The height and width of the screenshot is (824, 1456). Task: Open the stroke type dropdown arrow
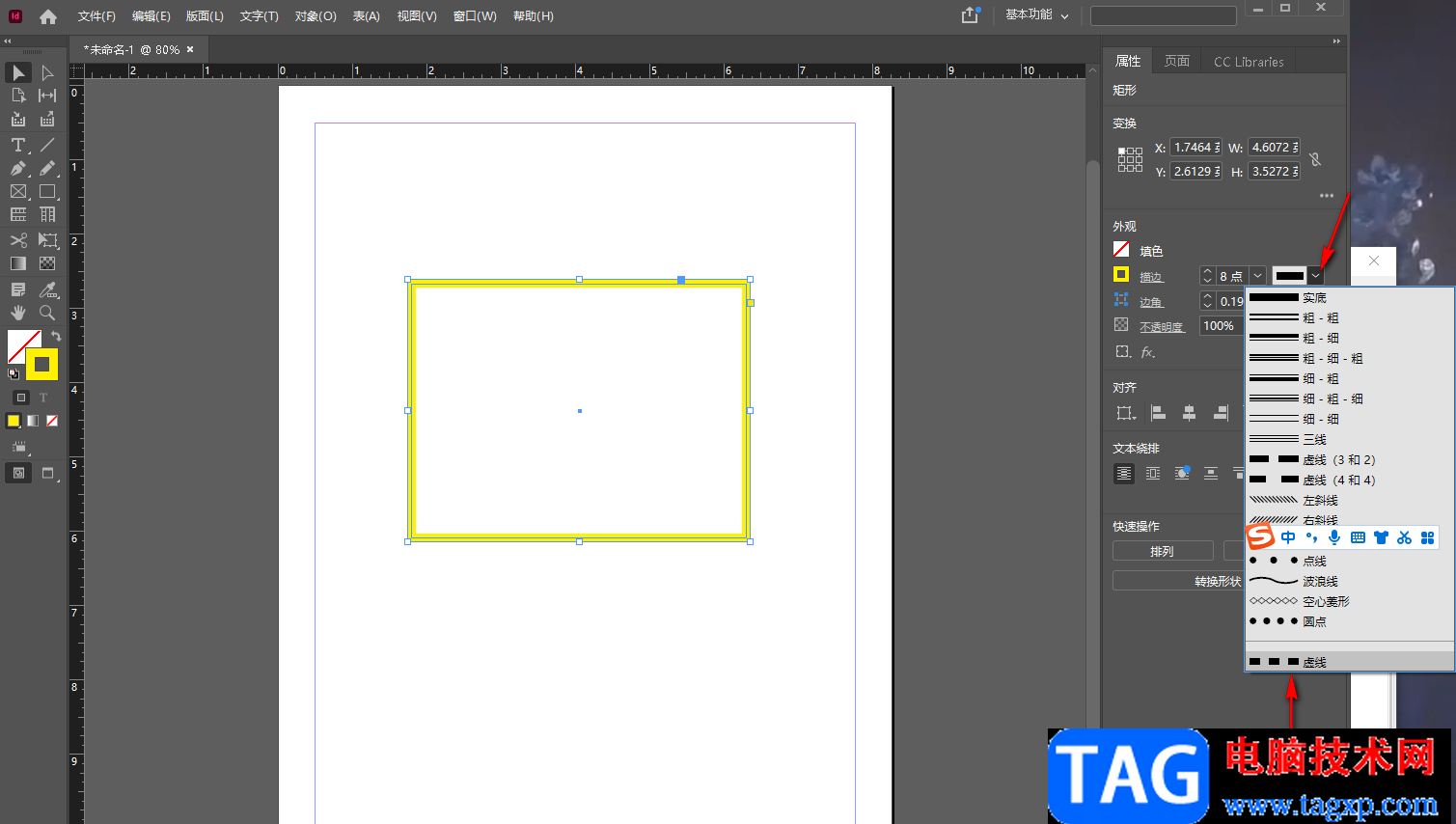[1316, 276]
